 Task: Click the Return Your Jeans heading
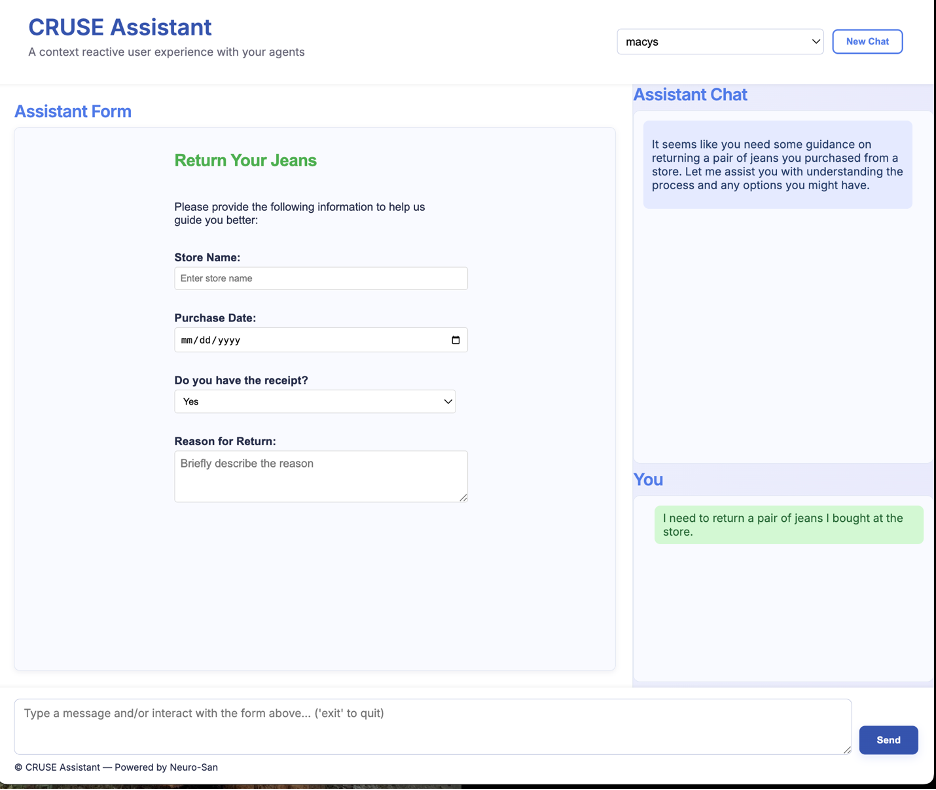[245, 160]
